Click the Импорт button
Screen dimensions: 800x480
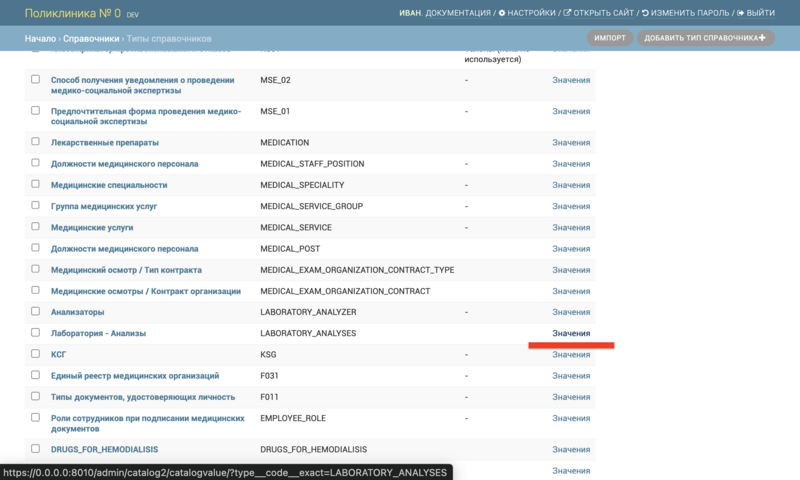pos(610,38)
